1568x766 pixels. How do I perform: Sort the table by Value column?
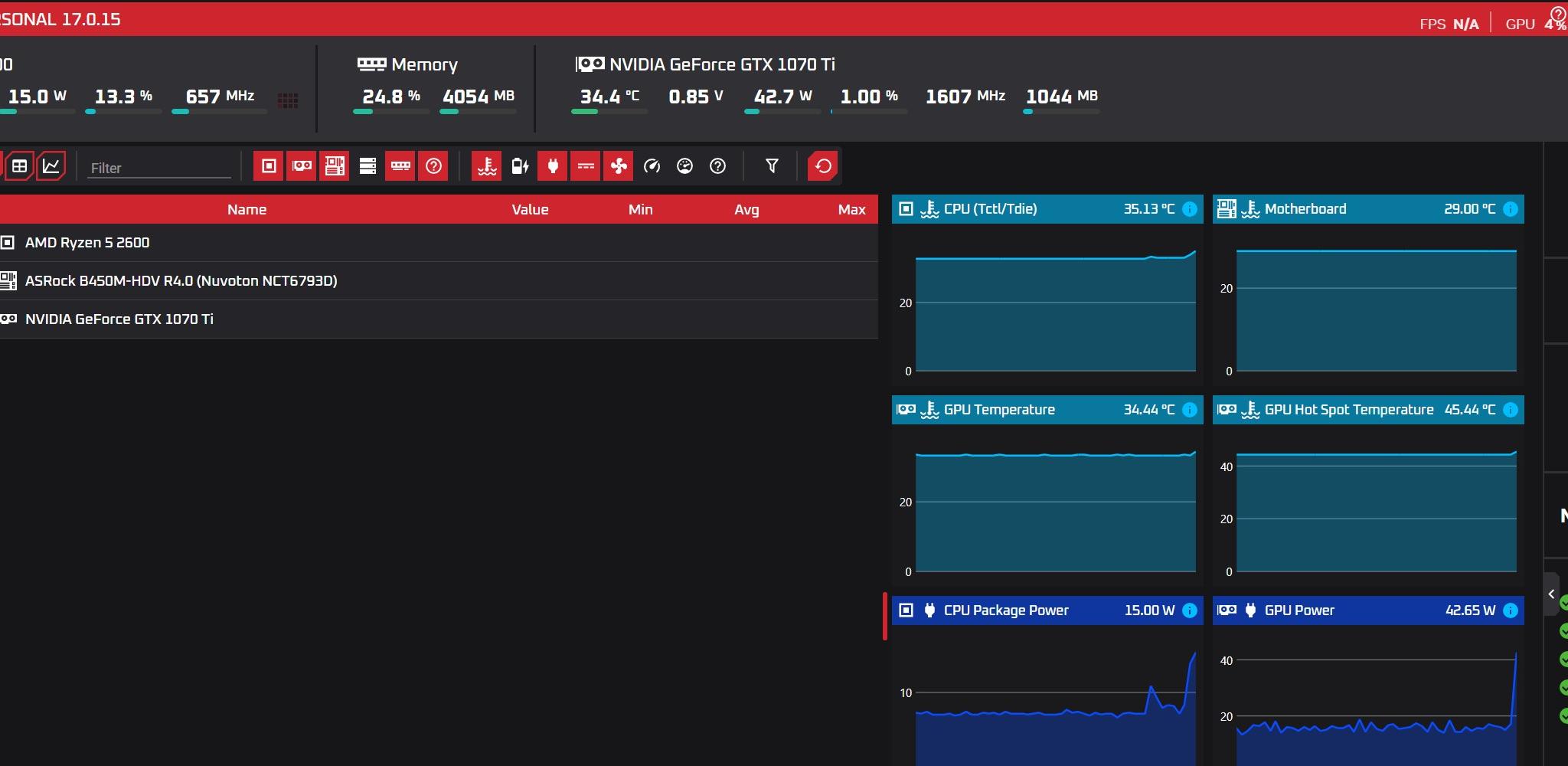click(530, 209)
